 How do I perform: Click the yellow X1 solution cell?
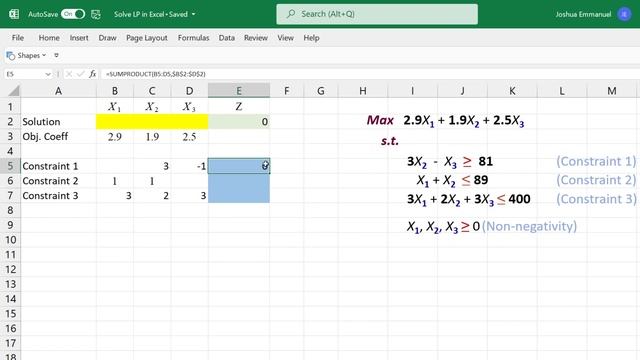coord(115,122)
